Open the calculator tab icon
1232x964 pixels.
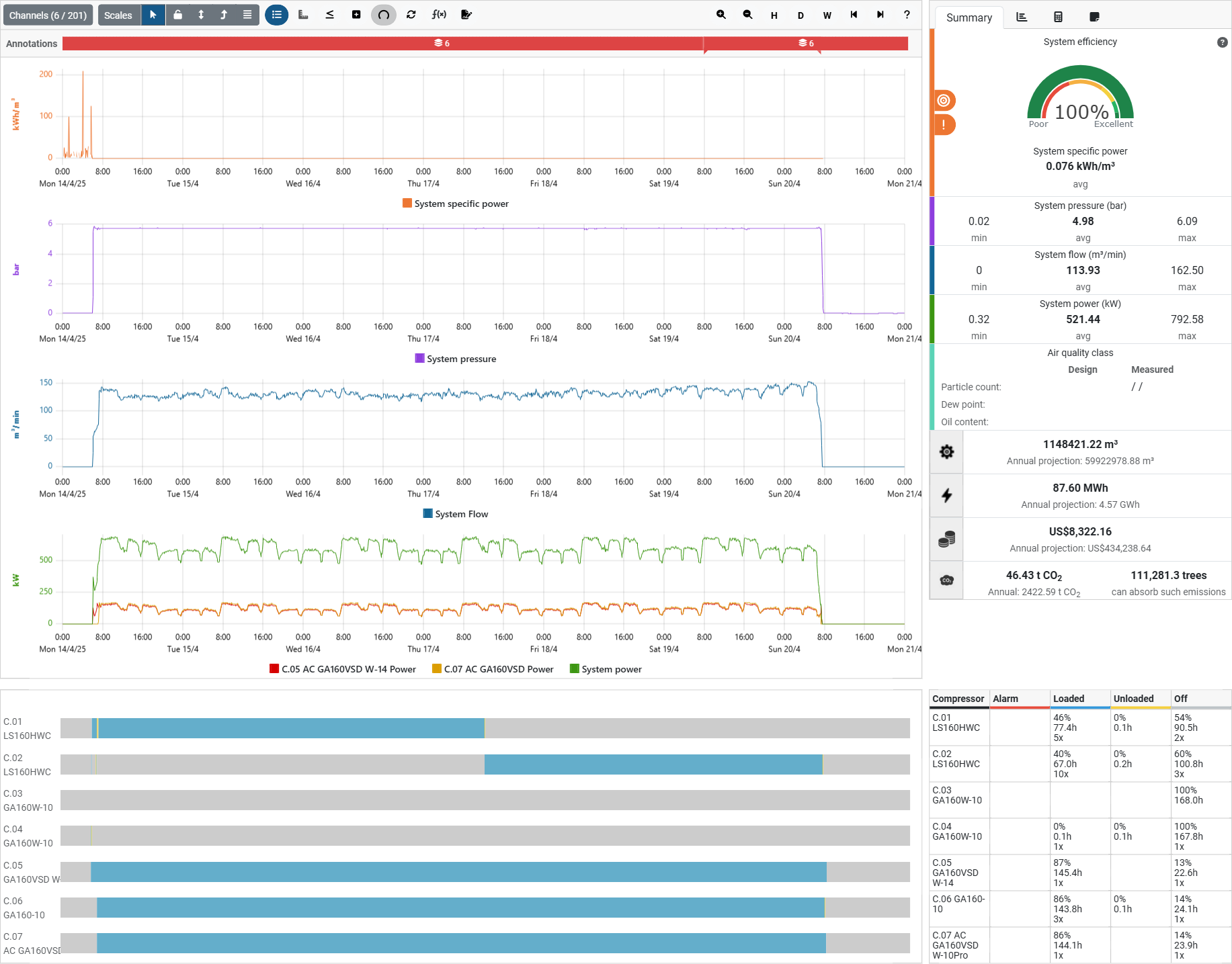tap(1058, 17)
